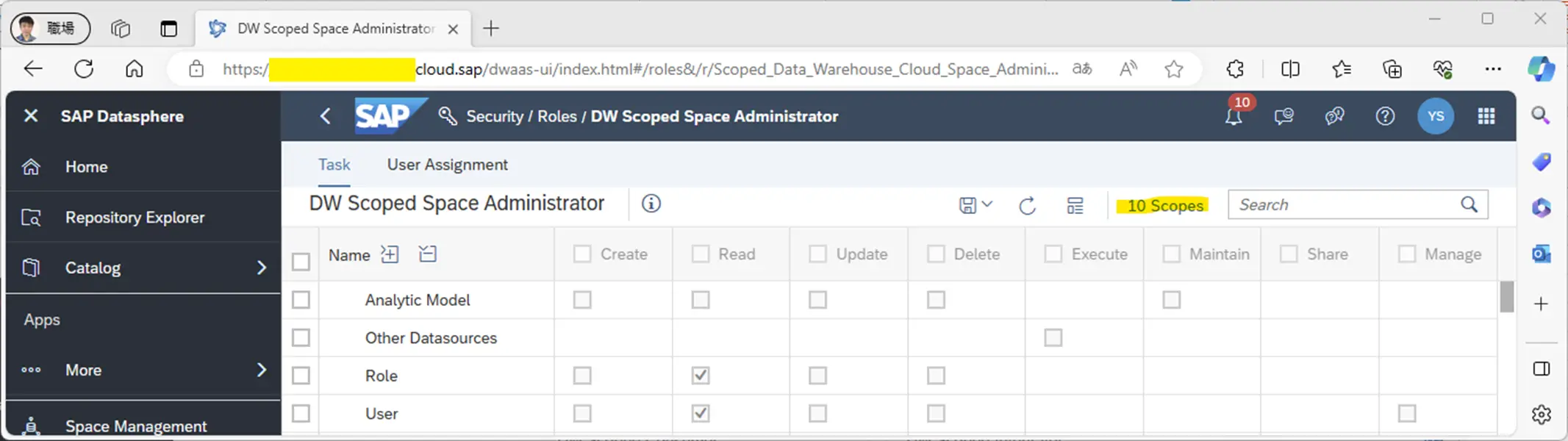Viewport: 1568px width, 441px height.
Task: Check Execute for Other Datasources
Action: pos(1053,337)
